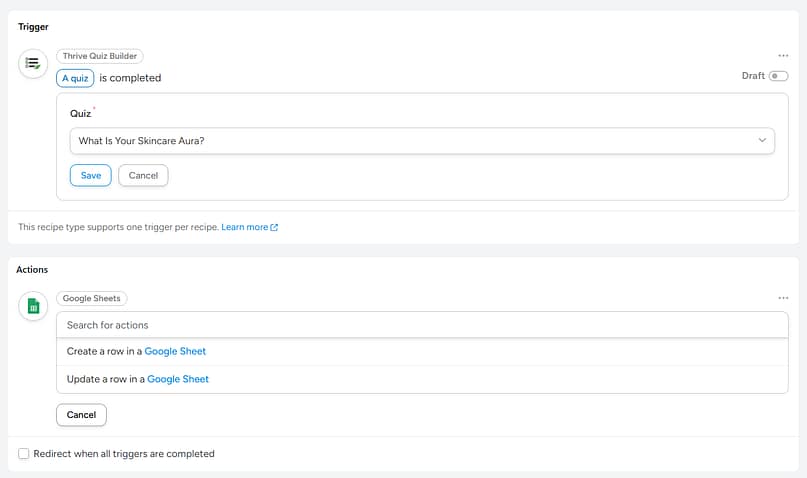Cancel the Google Sheets action selection
This screenshot has height=478, width=807.
pos(81,415)
